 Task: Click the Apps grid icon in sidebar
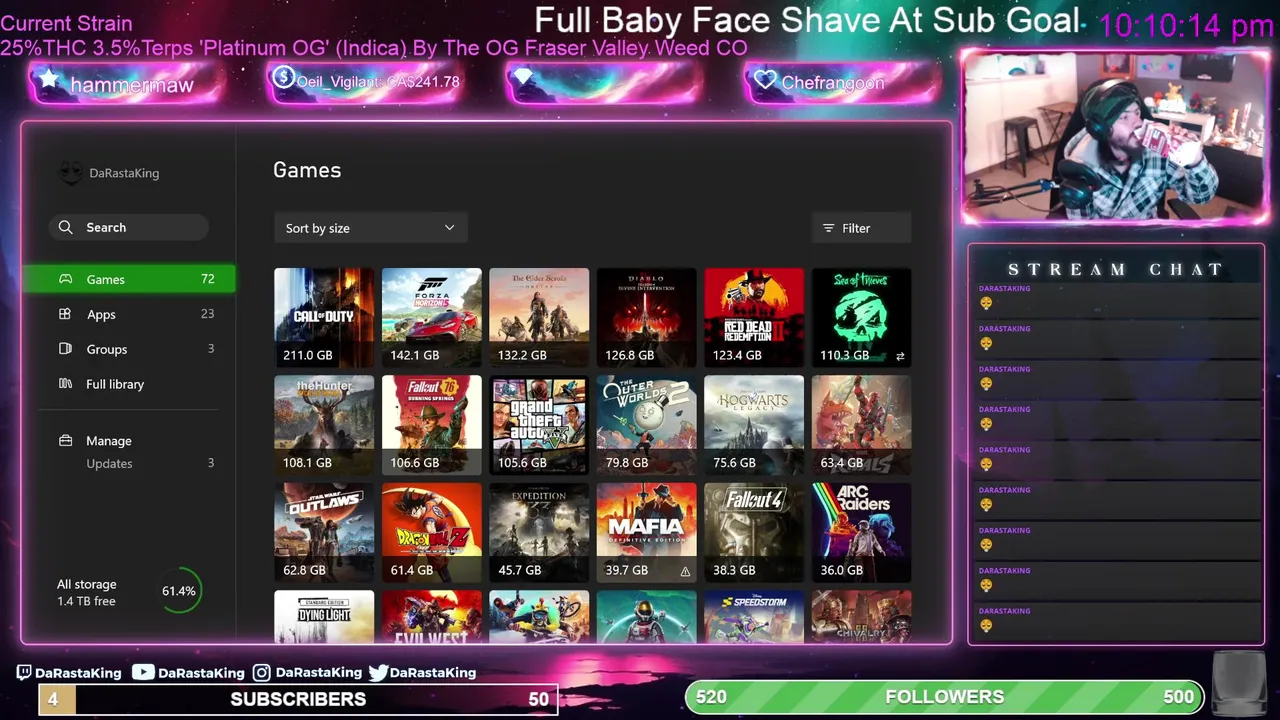pos(65,314)
